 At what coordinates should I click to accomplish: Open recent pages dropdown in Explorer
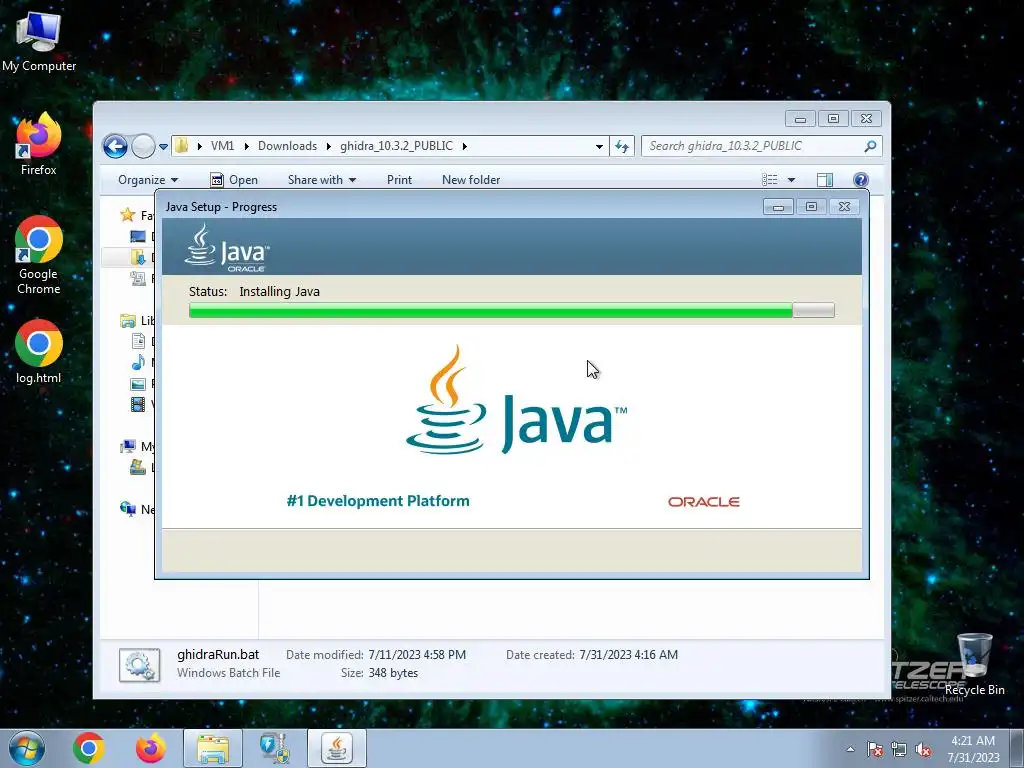point(163,146)
